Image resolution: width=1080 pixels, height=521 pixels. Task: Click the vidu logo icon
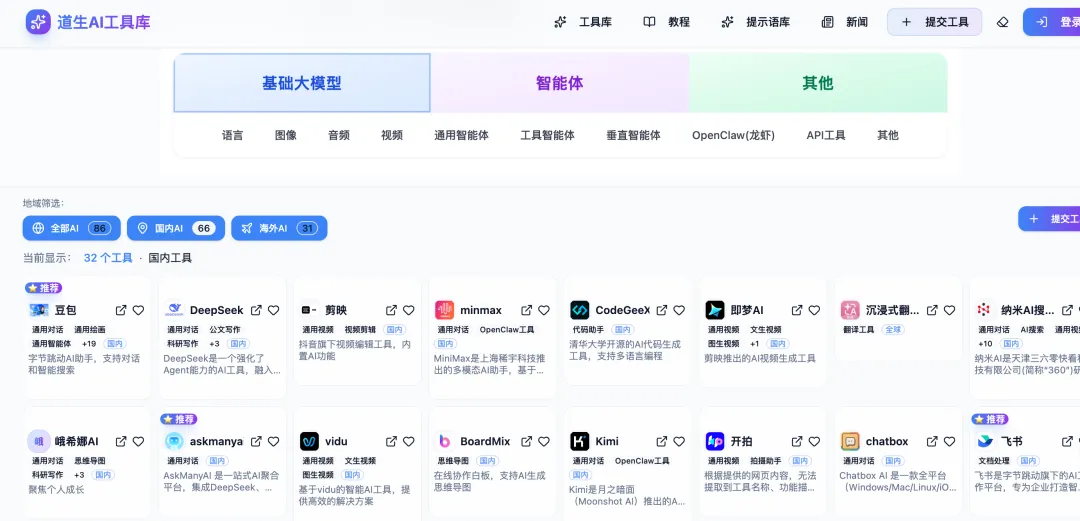(x=309, y=441)
